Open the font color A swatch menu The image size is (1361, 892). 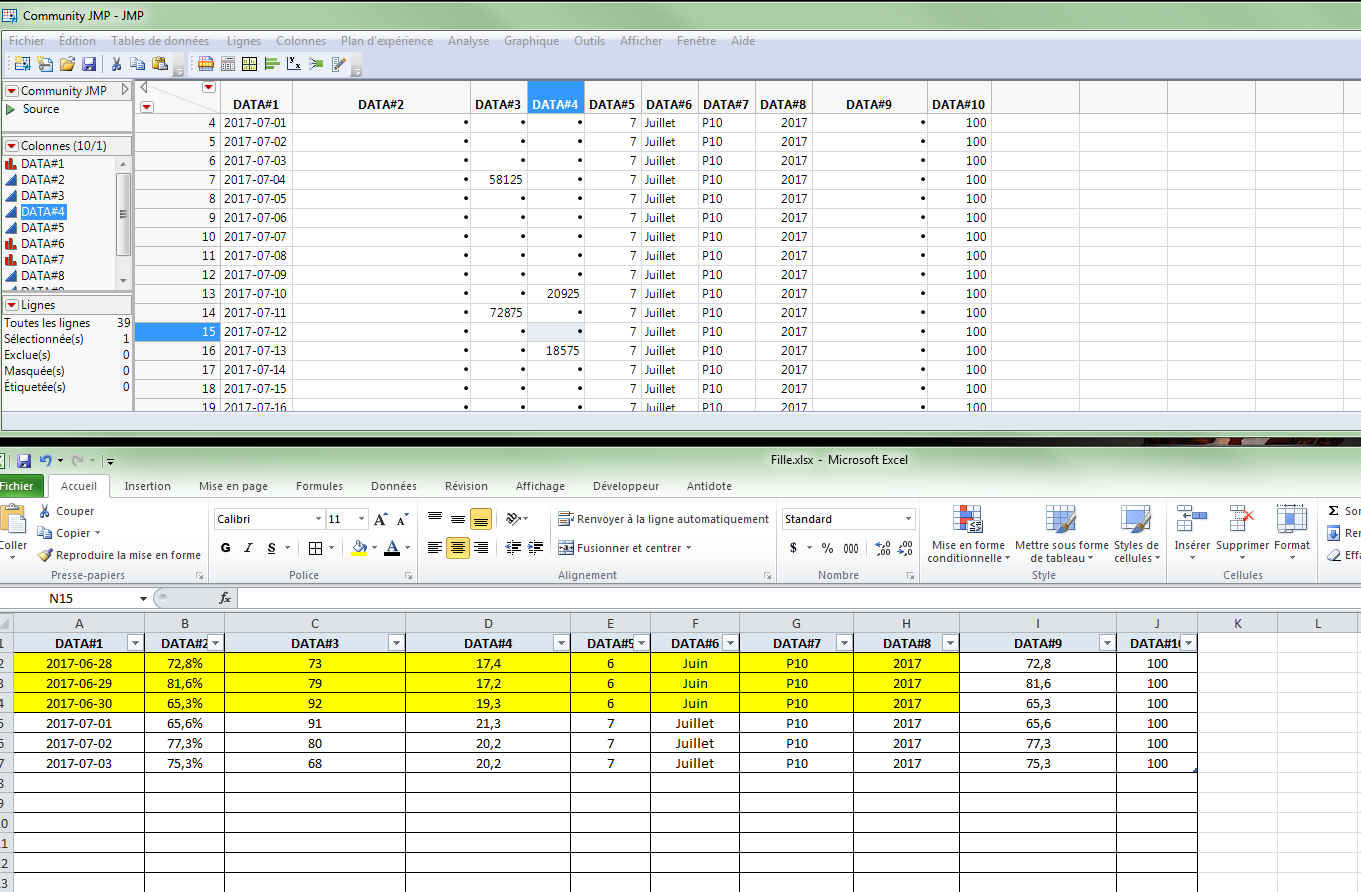[x=393, y=548]
